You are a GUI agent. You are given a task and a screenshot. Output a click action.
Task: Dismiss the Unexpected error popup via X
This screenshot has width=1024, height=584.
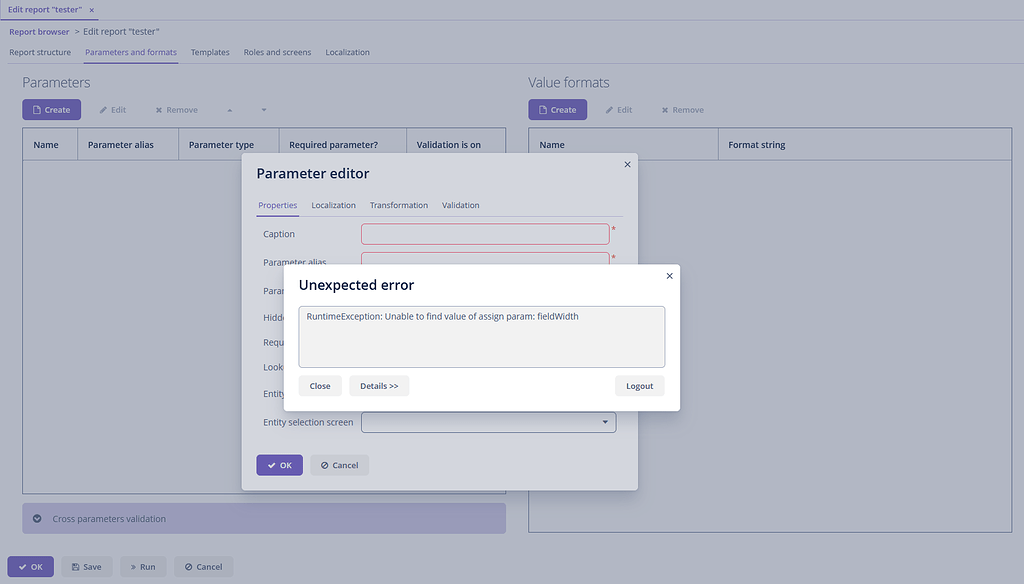click(x=669, y=275)
